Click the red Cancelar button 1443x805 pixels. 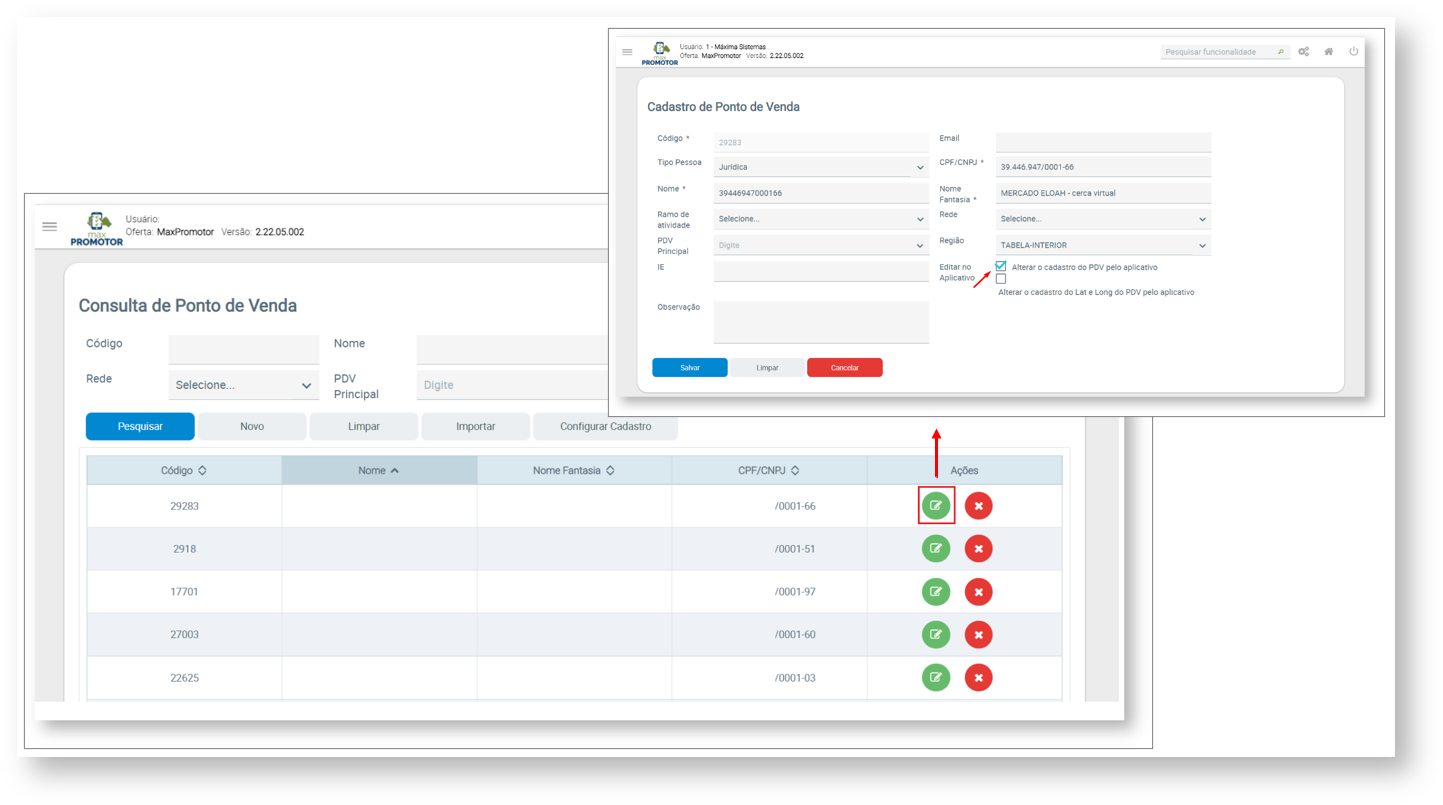(x=844, y=368)
